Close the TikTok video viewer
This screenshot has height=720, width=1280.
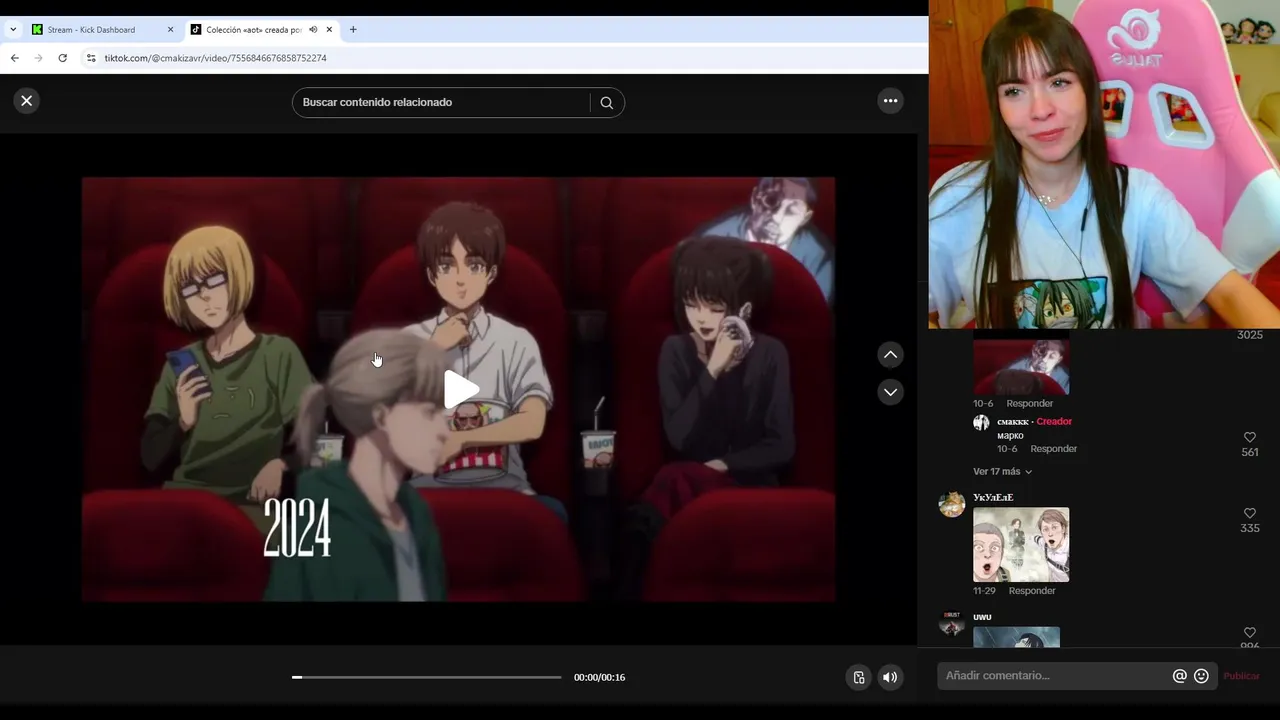pyautogui.click(x=27, y=100)
